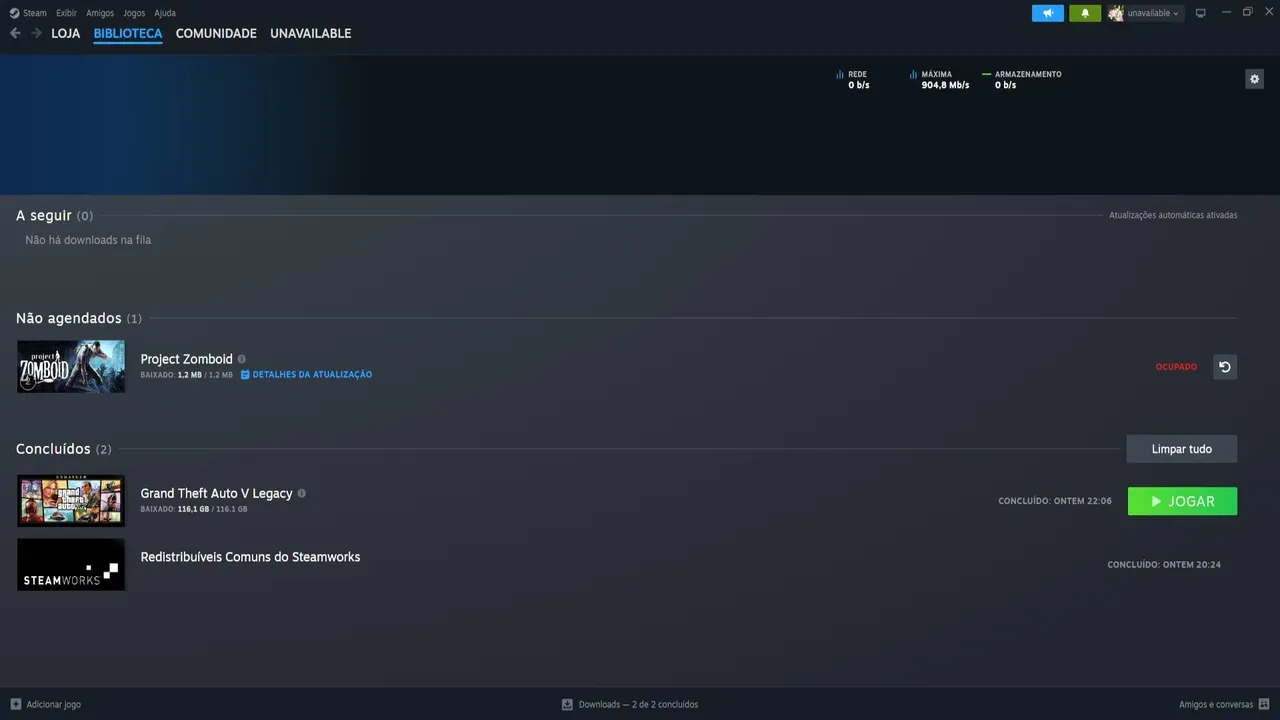Click the ARMAZENAMENTO 0 b/s stat

pyautogui.click(x=1022, y=79)
